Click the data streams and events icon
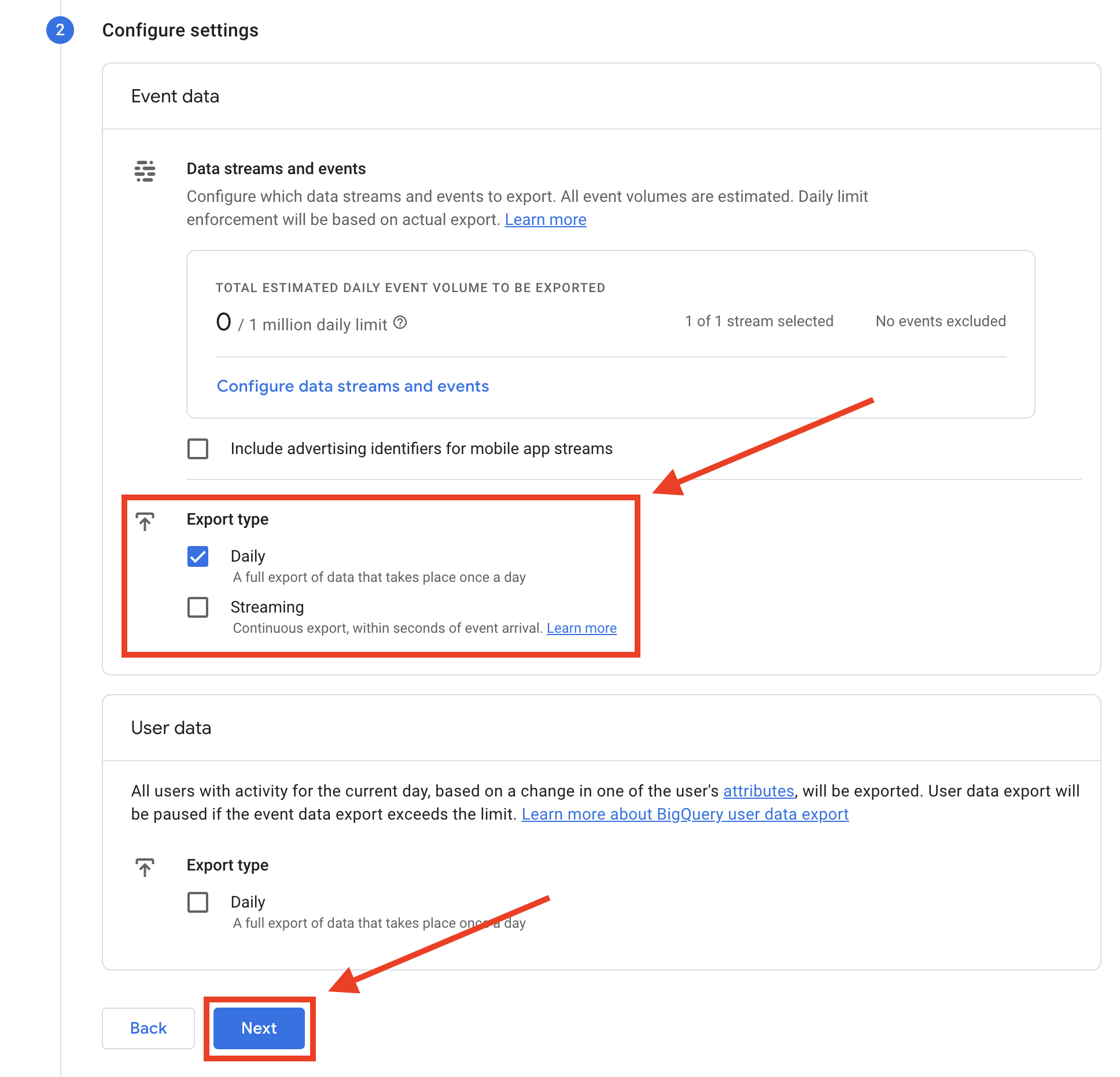The image size is (1120, 1077). (x=145, y=171)
